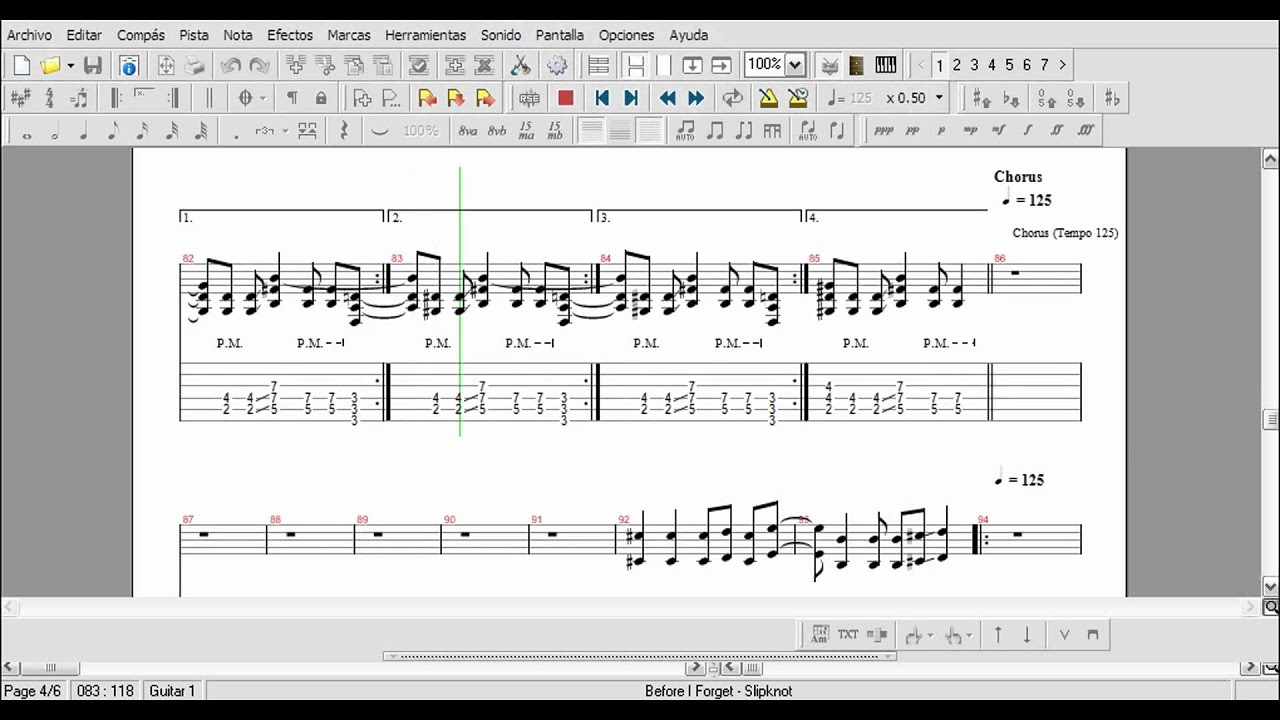Screen dimensions: 1280x720
Task: Expand the open file folder dropdown arrow
Action: [70, 66]
